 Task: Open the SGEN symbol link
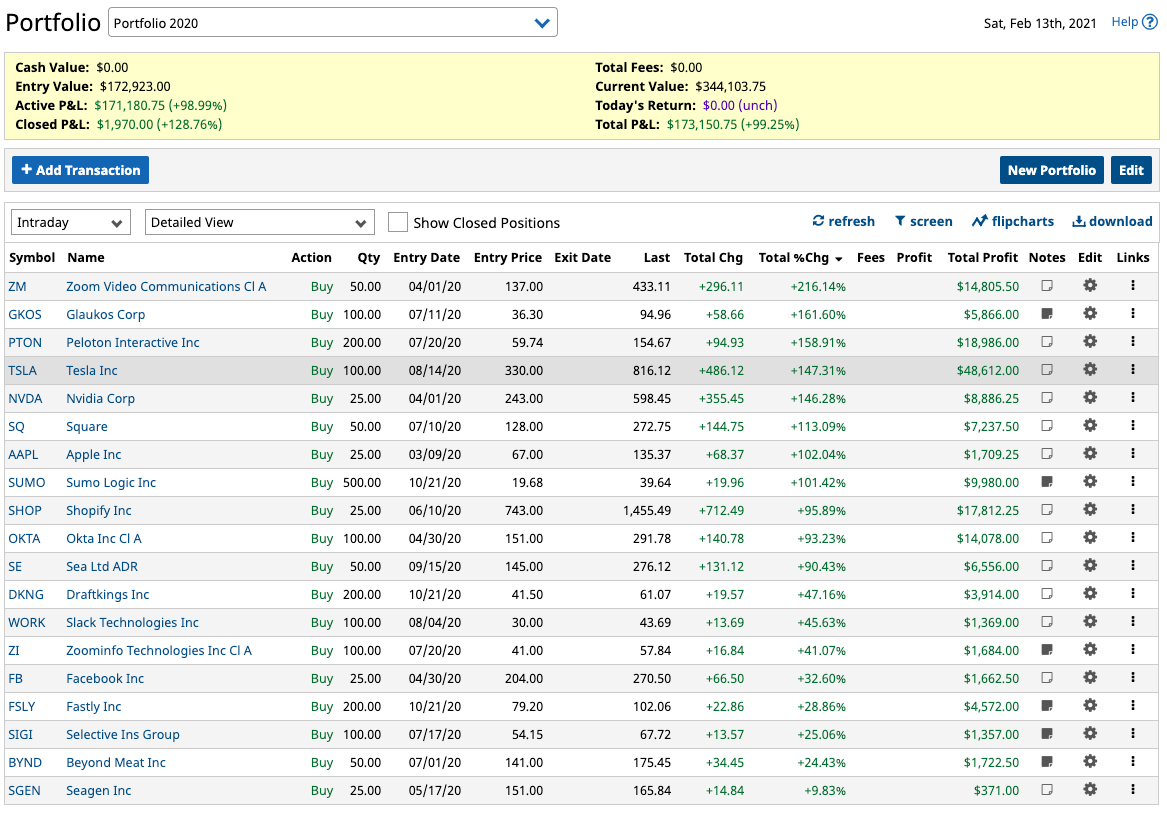click(25, 791)
